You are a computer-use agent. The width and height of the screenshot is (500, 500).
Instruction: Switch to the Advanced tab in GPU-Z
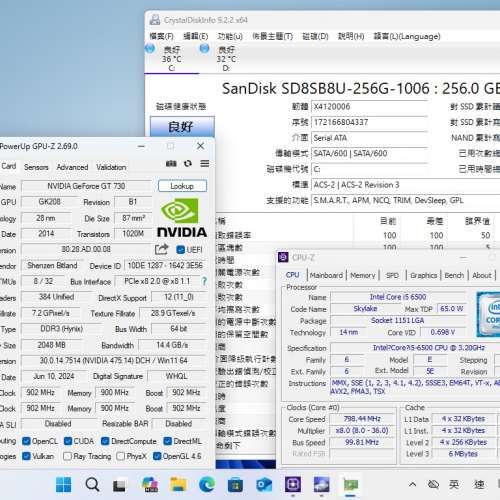tap(72, 167)
